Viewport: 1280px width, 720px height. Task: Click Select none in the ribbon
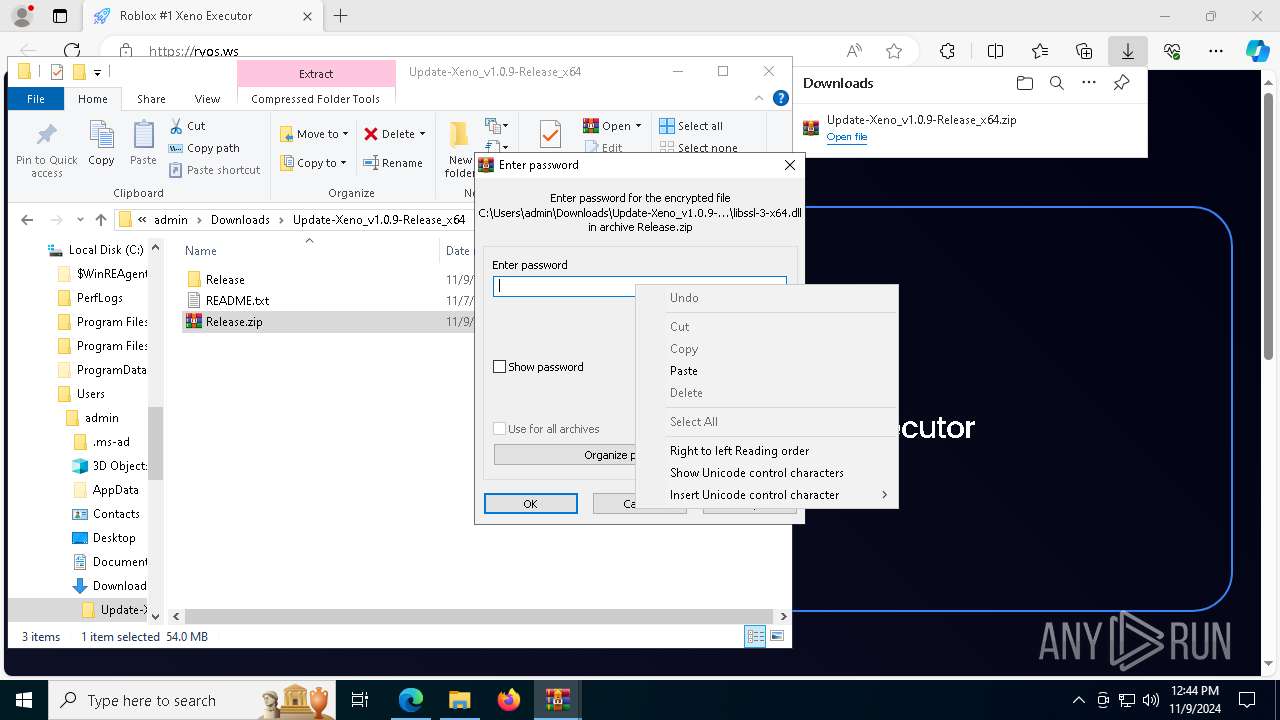698,148
